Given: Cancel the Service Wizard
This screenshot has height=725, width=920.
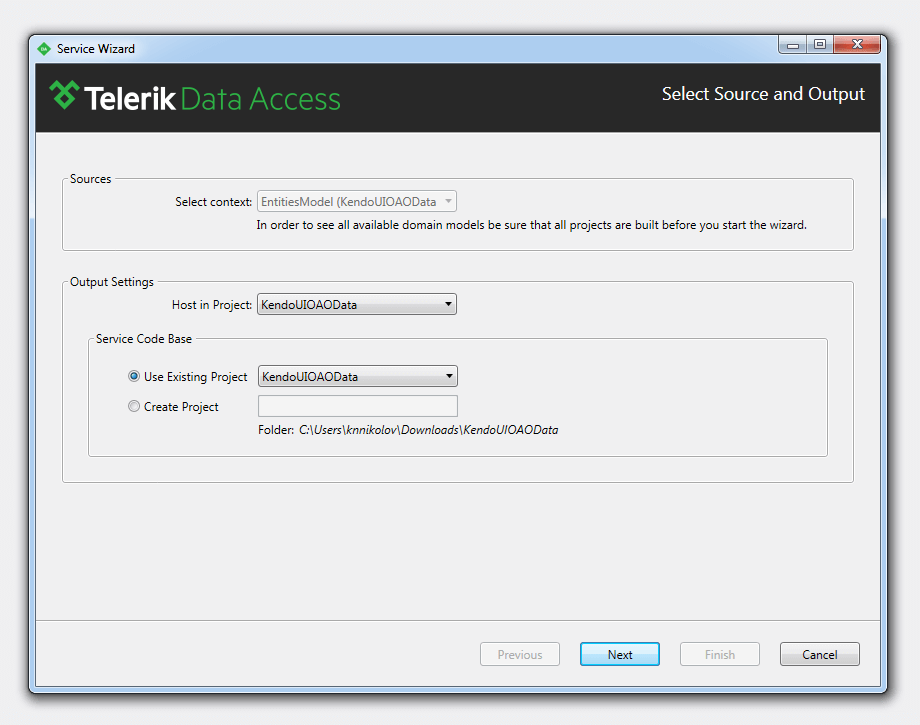Looking at the screenshot, I should point(820,654).
